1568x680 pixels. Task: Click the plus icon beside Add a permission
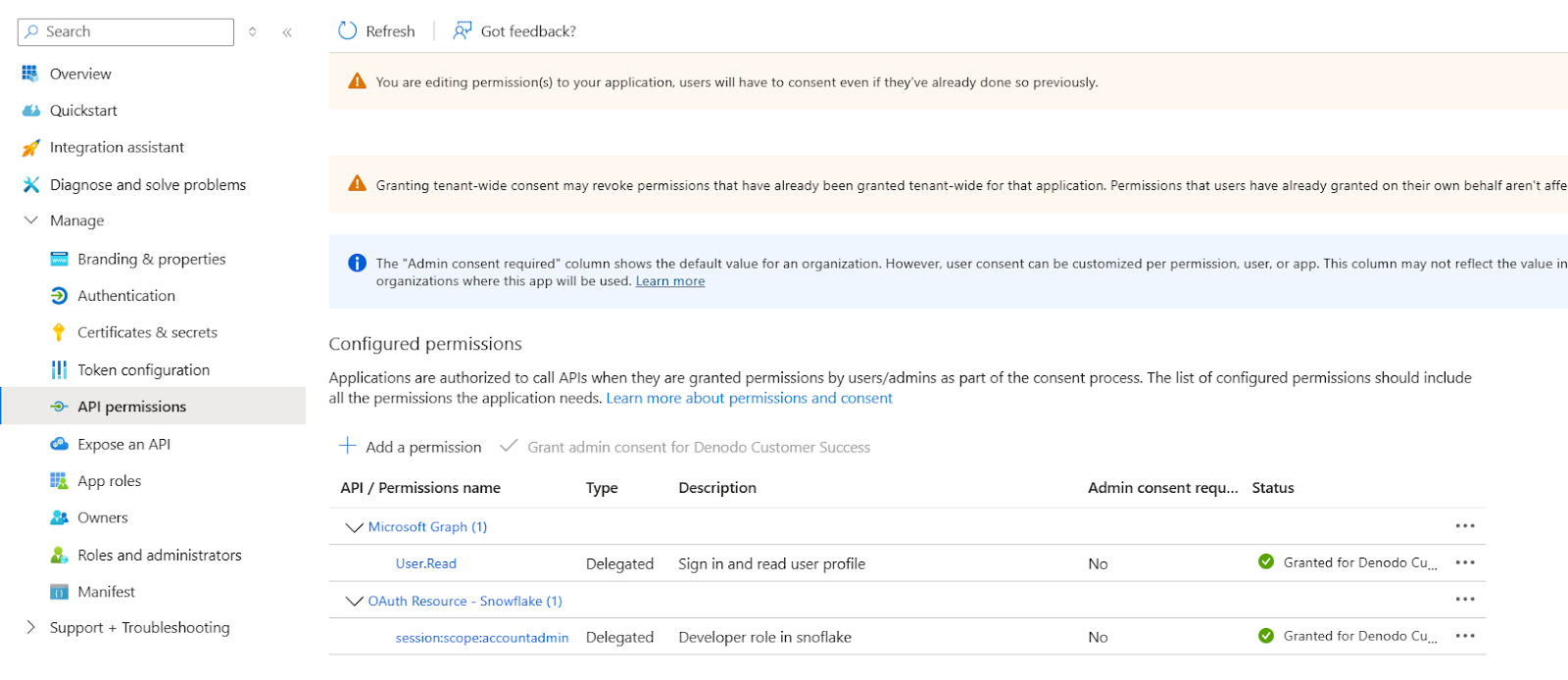[x=347, y=446]
